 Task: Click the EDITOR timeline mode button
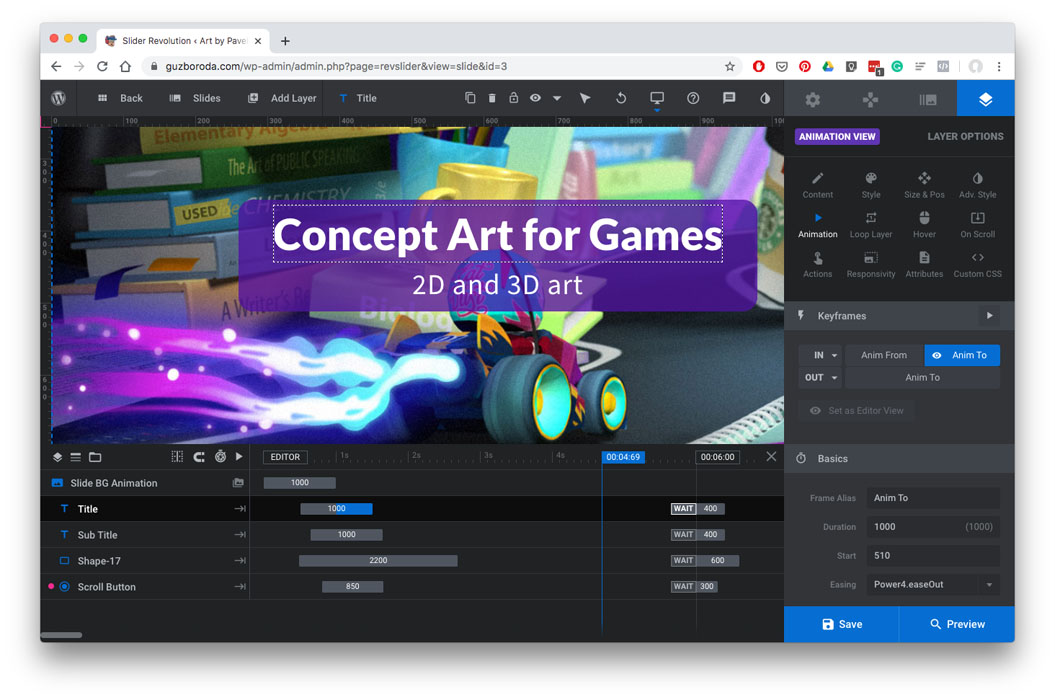click(x=285, y=457)
